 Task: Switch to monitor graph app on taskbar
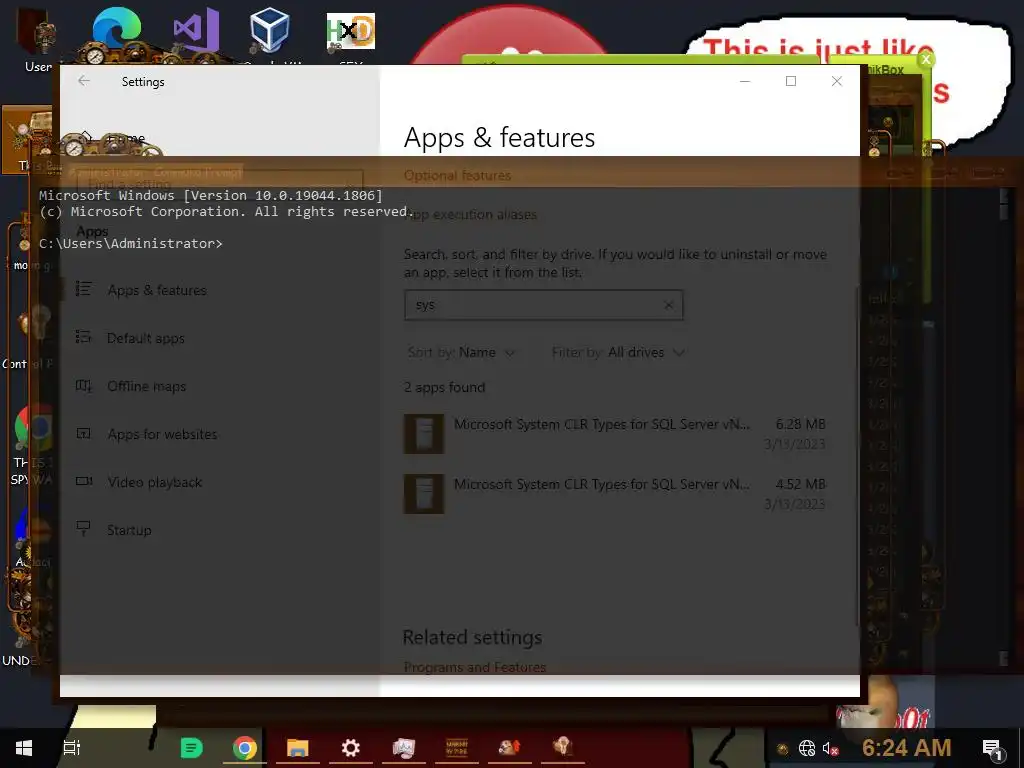click(x=404, y=748)
